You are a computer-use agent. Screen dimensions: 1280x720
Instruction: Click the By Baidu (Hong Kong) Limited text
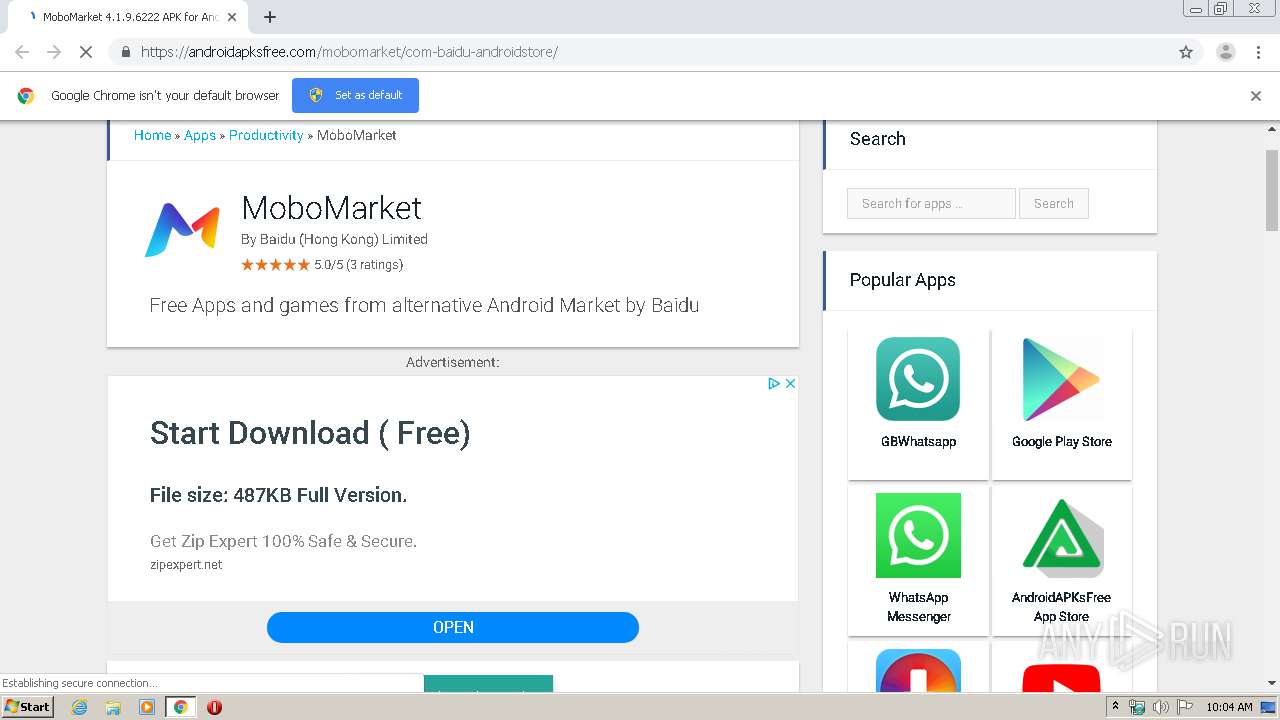pos(334,239)
